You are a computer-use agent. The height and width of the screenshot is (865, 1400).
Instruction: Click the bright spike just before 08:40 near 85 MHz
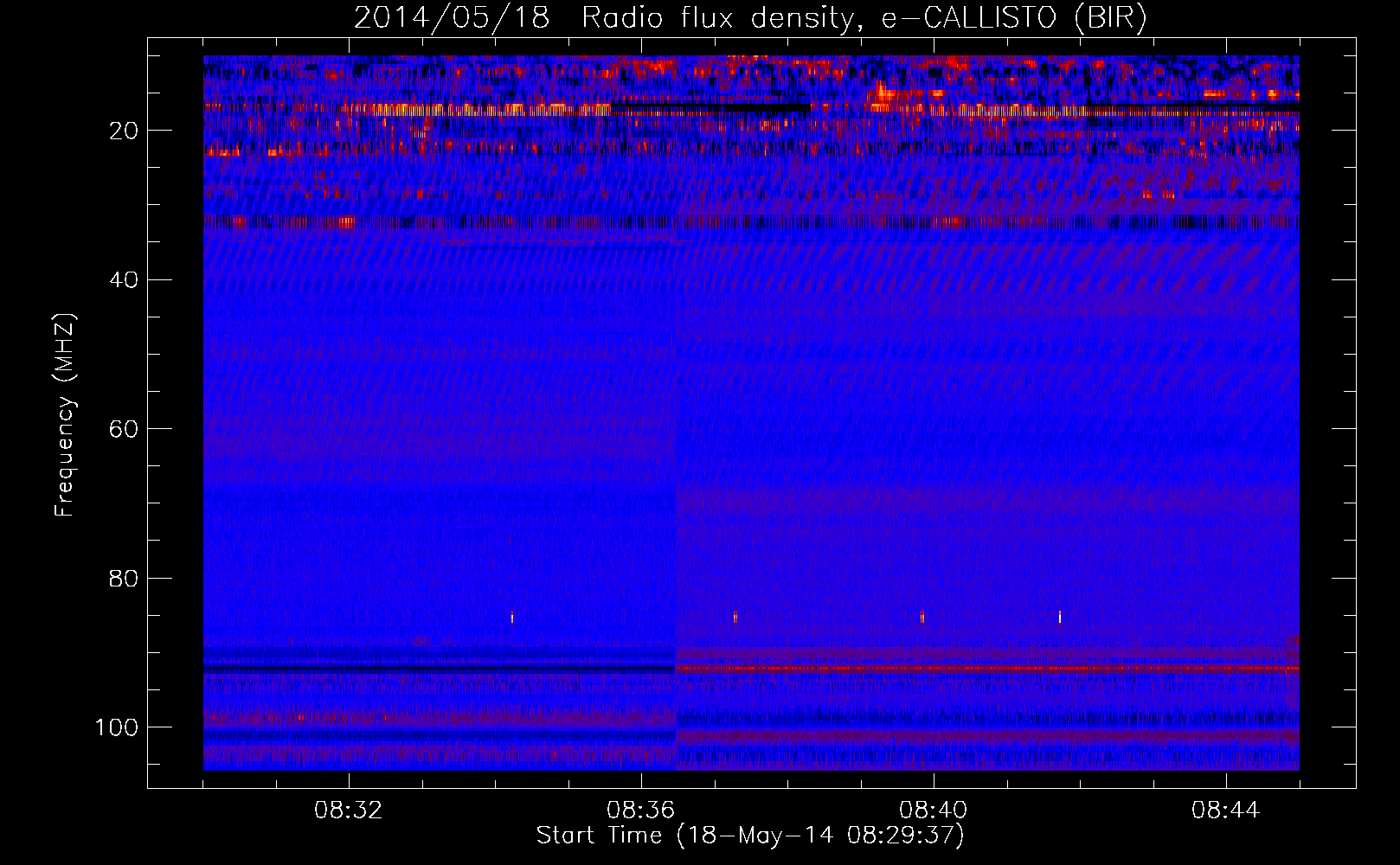tap(922, 617)
